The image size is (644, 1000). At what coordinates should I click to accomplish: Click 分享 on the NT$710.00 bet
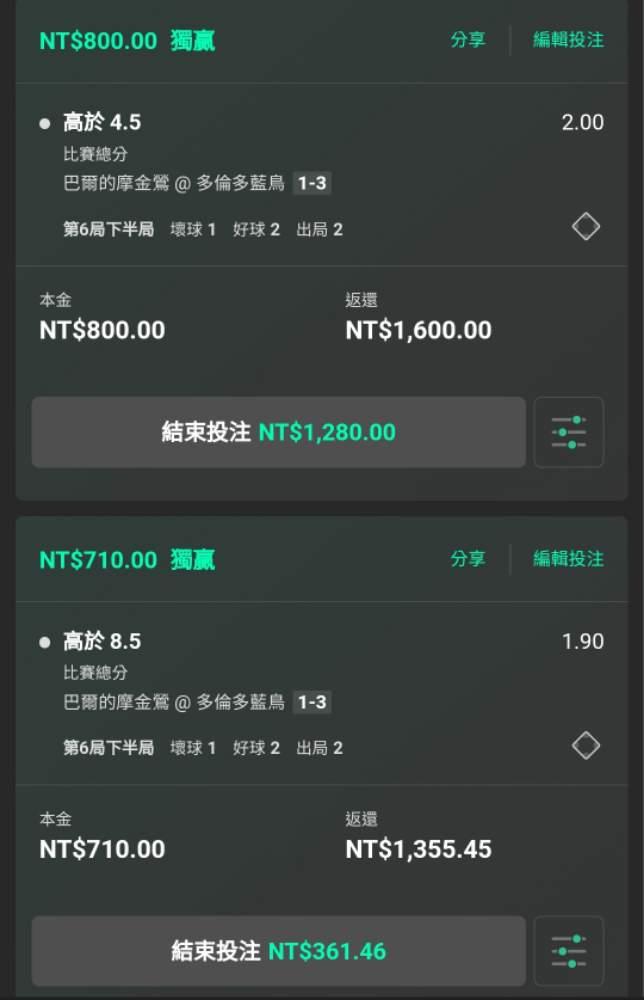tap(468, 559)
